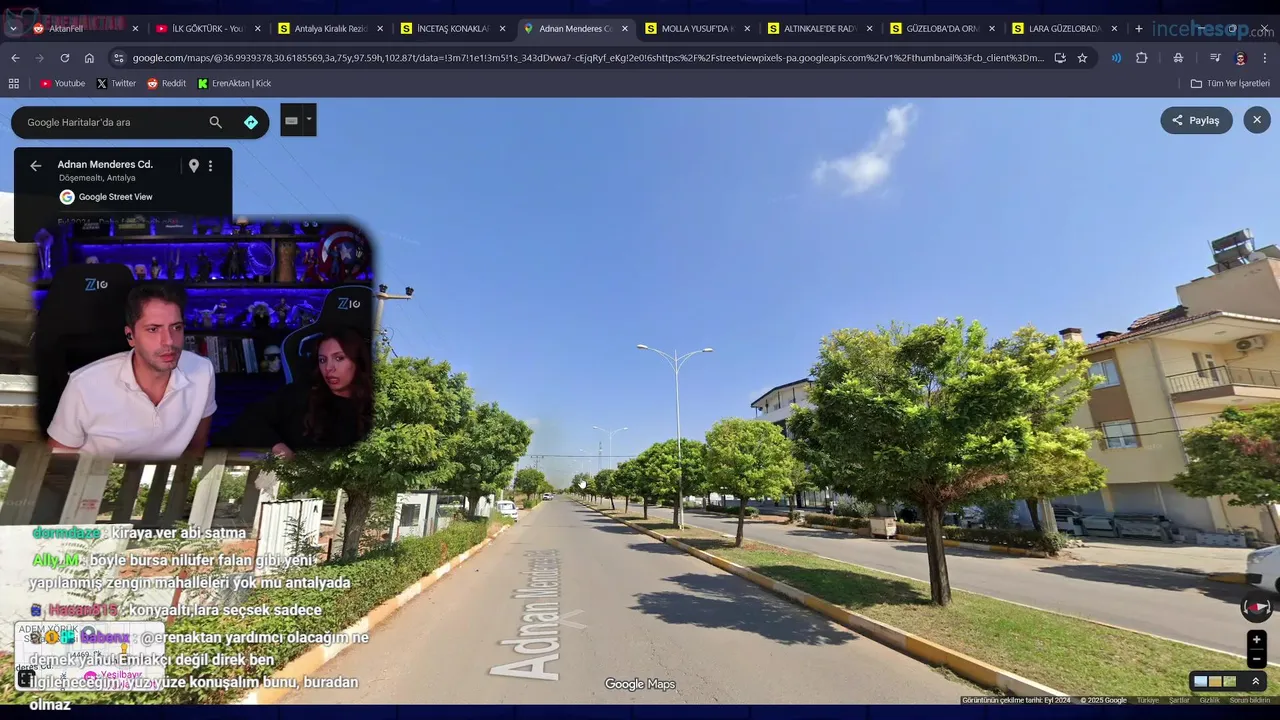Open the Gizlilik privacy link

[x=1210, y=700]
